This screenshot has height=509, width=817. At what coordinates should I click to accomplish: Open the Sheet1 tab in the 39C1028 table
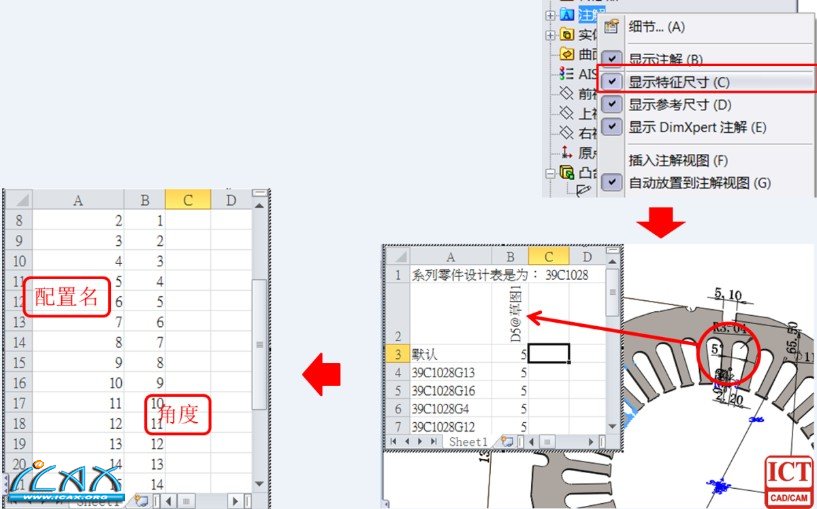[468, 442]
